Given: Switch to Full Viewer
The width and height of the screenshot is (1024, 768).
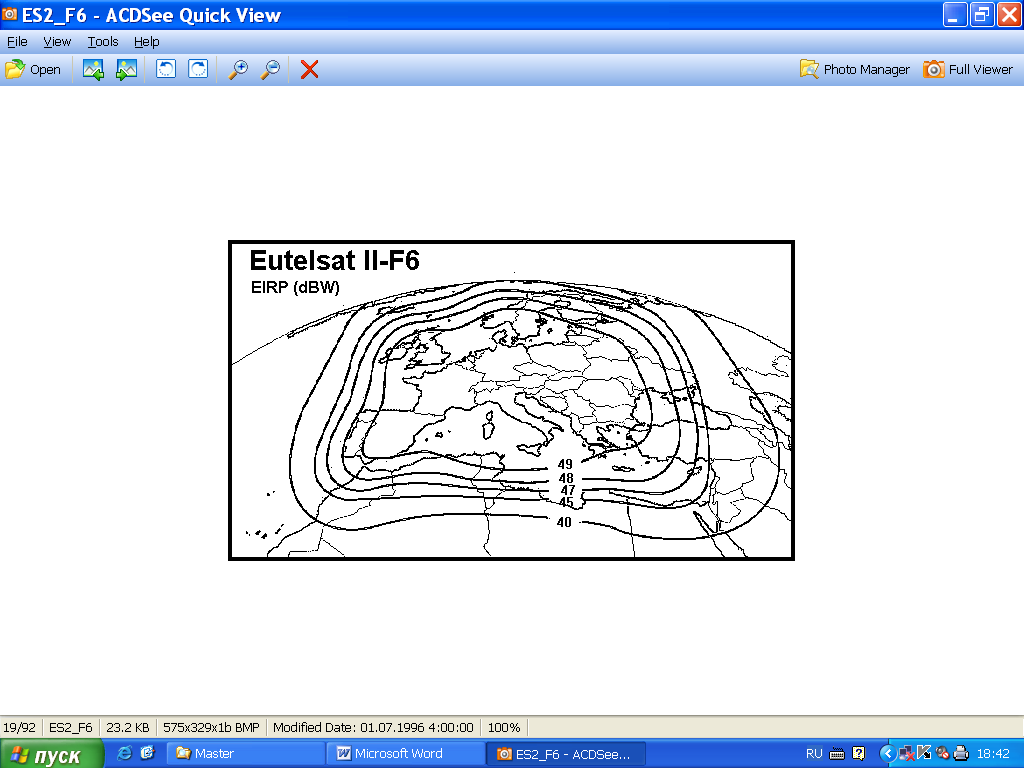Looking at the screenshot, I should (968, 69).
